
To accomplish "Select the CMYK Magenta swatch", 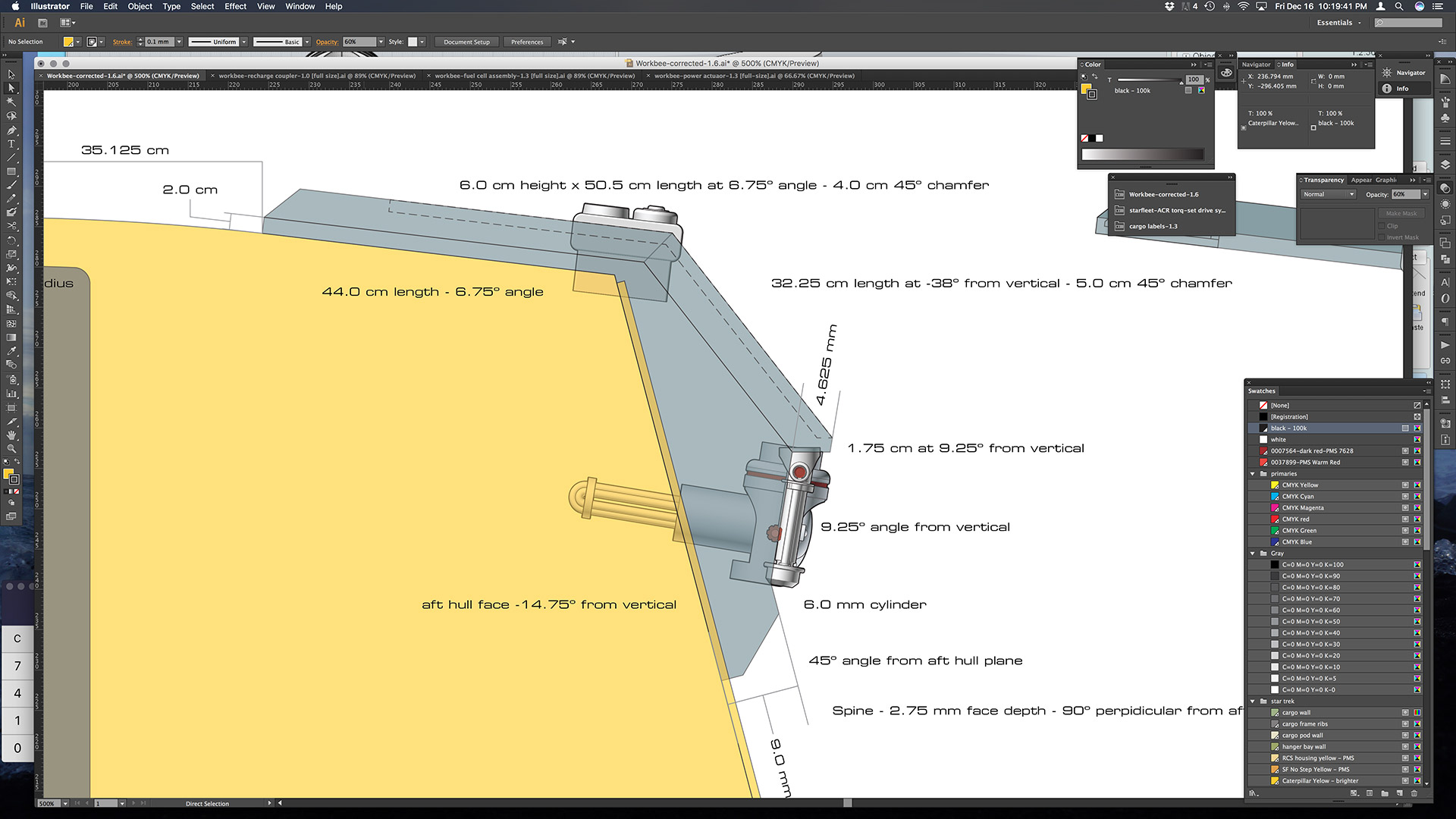I will pos(1302,508).
